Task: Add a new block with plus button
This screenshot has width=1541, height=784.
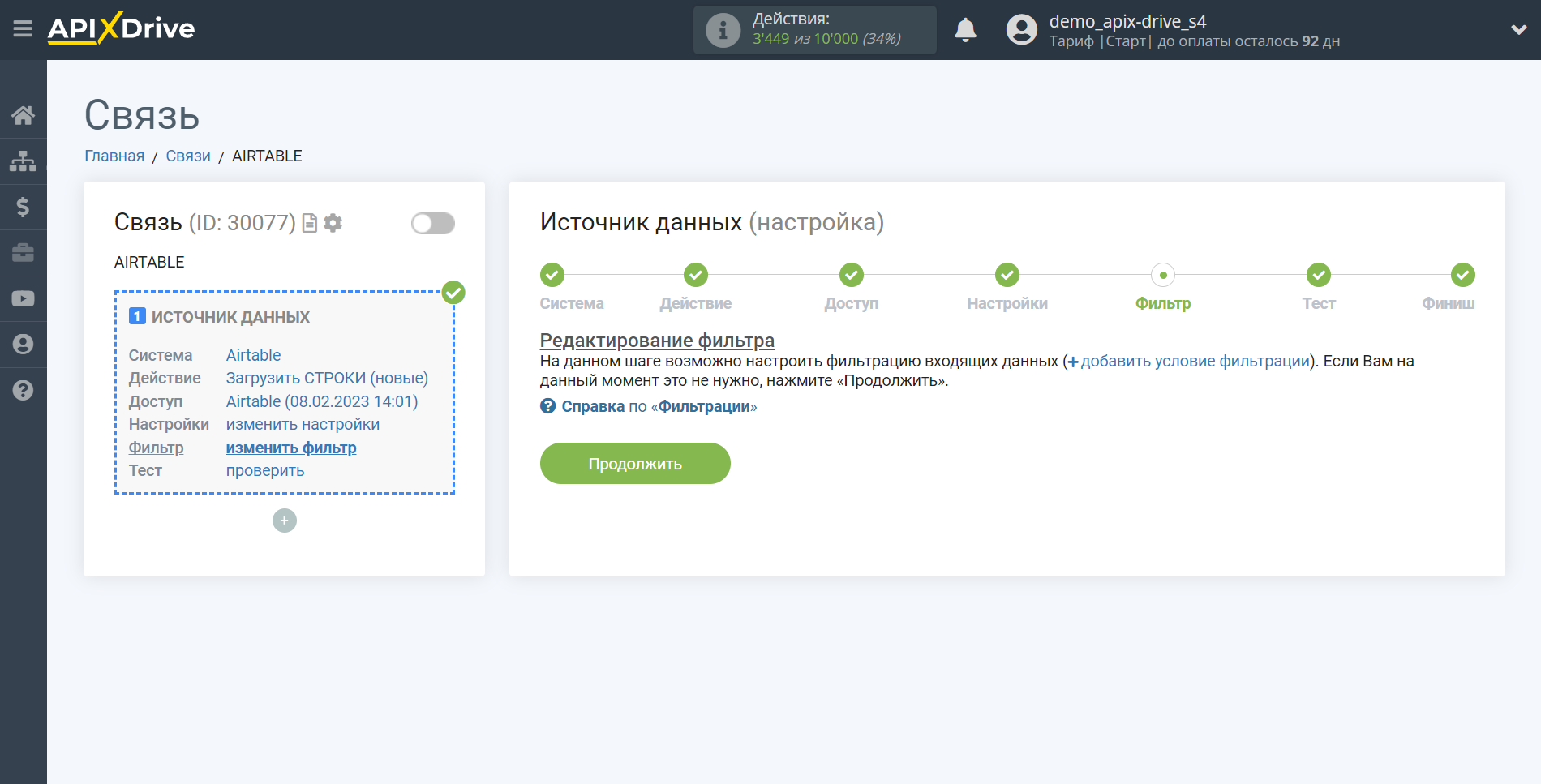Action: [x=285, y=521]
